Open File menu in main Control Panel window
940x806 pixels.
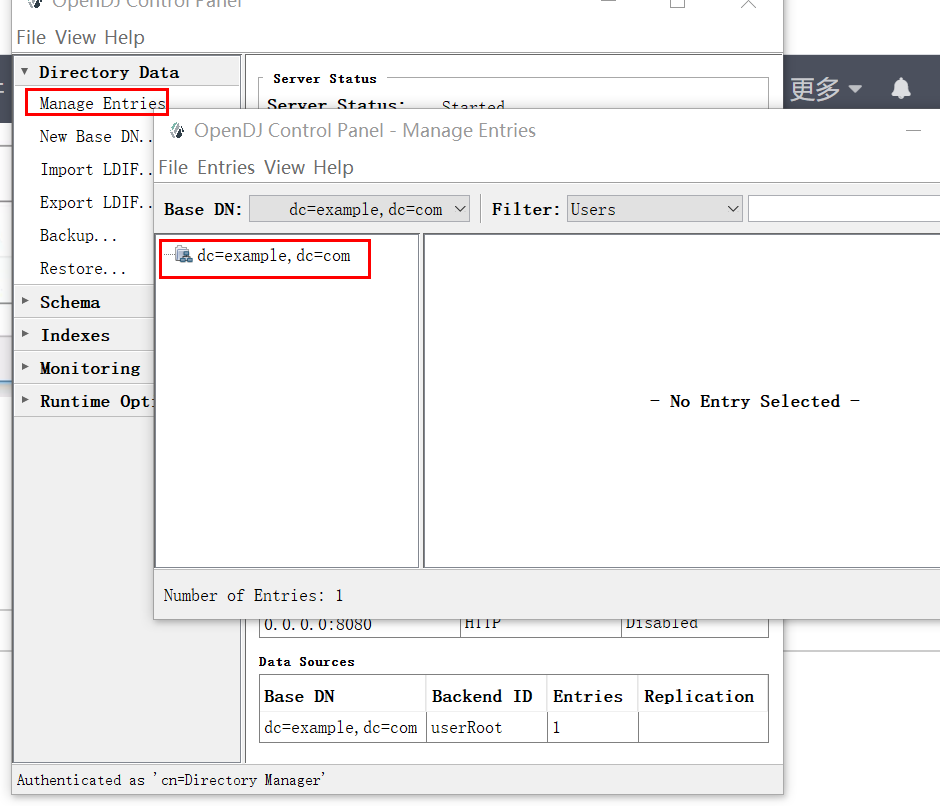(x=31, y=37)
